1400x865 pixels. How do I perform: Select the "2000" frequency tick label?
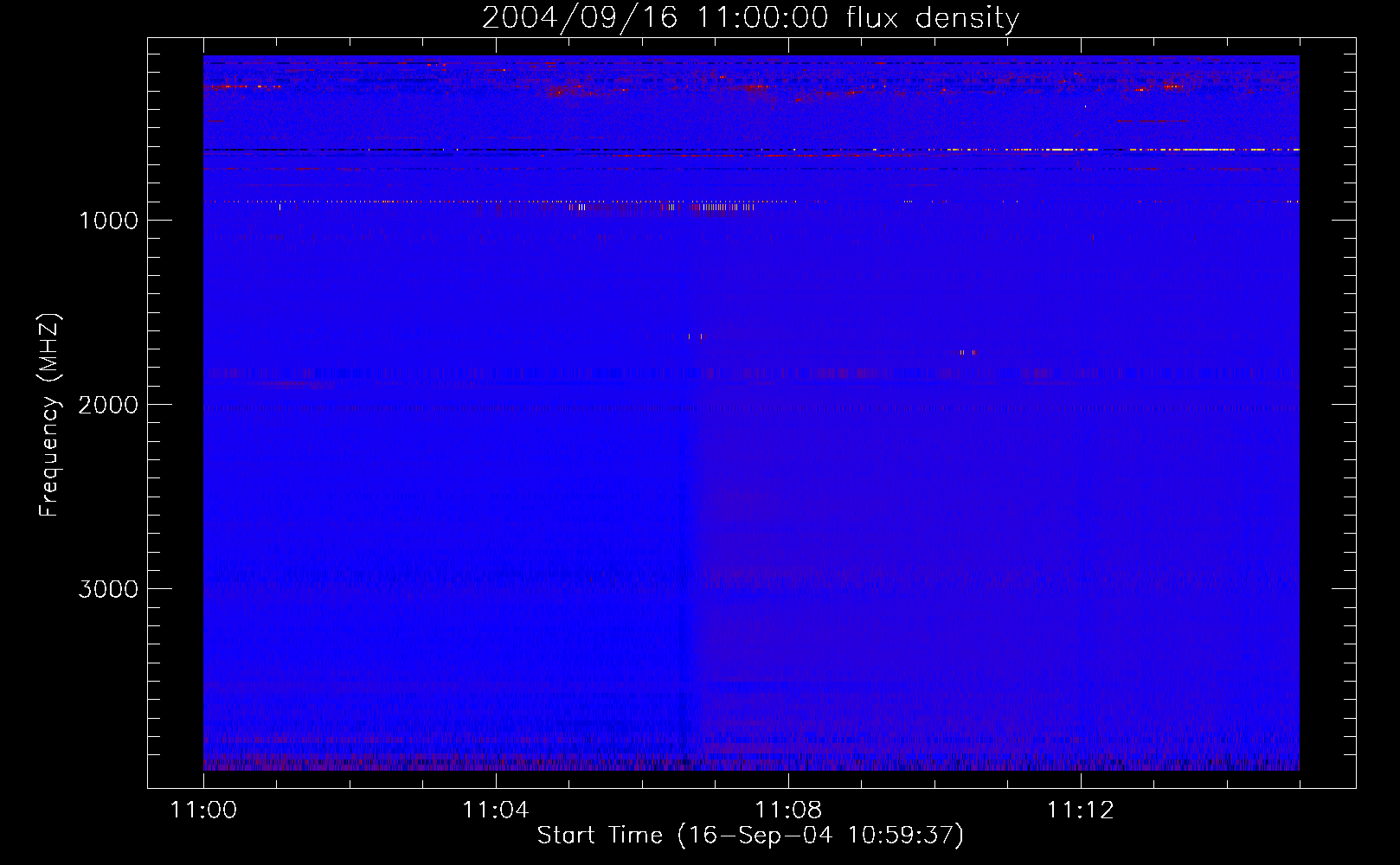[x=108, y=405]
